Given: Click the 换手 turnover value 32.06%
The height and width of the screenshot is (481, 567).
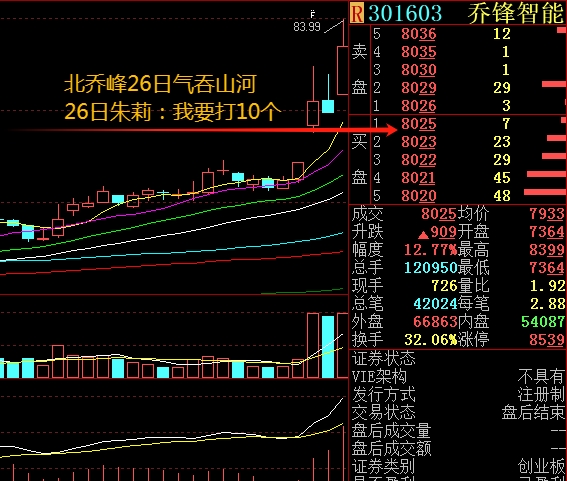Looking at the screenshot, I should pyautogui.click(x=431, y=340).
